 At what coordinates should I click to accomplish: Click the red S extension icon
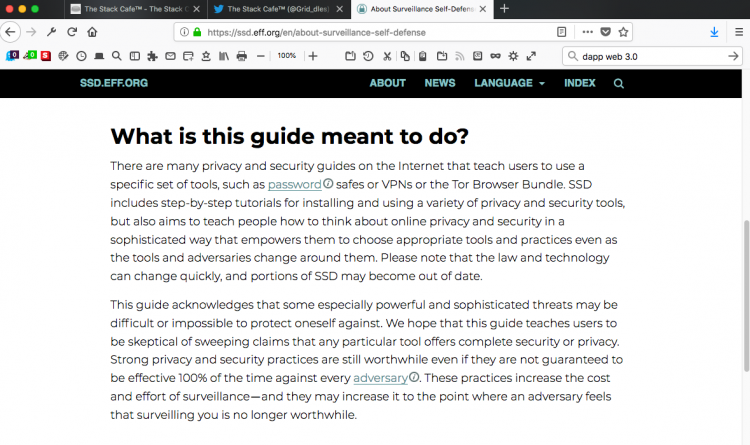coord(46,56)
